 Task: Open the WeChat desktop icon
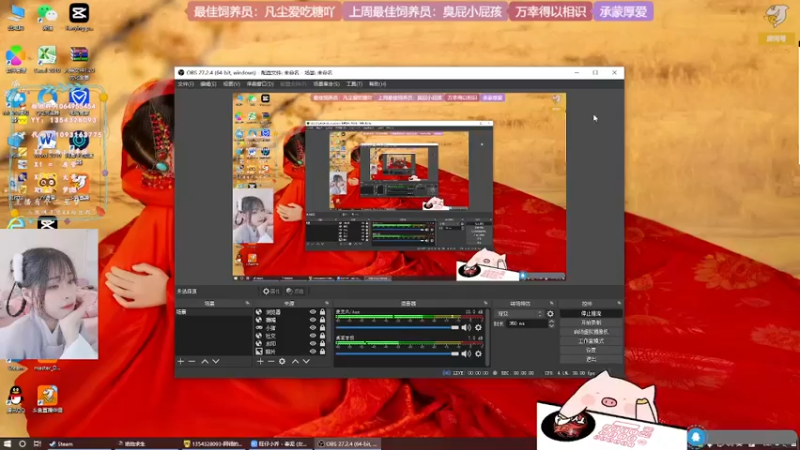click(x=47, y=15)
